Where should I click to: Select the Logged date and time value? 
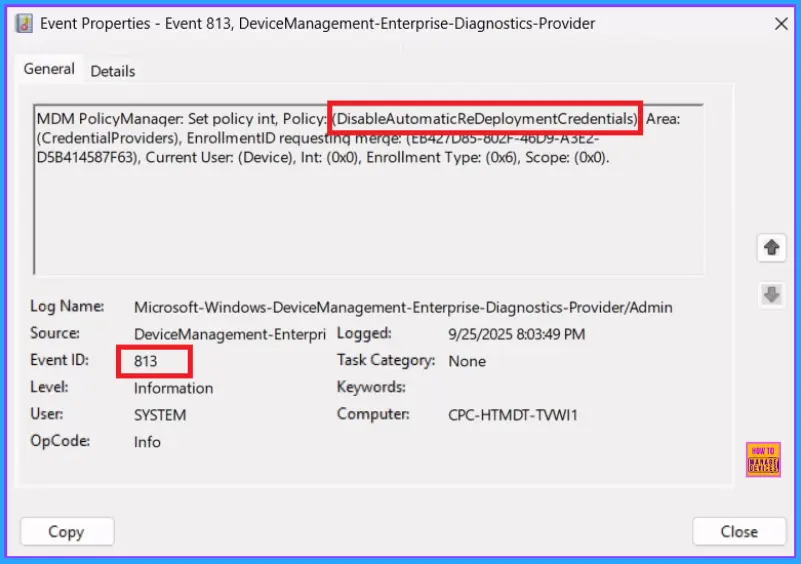[517, 334]
